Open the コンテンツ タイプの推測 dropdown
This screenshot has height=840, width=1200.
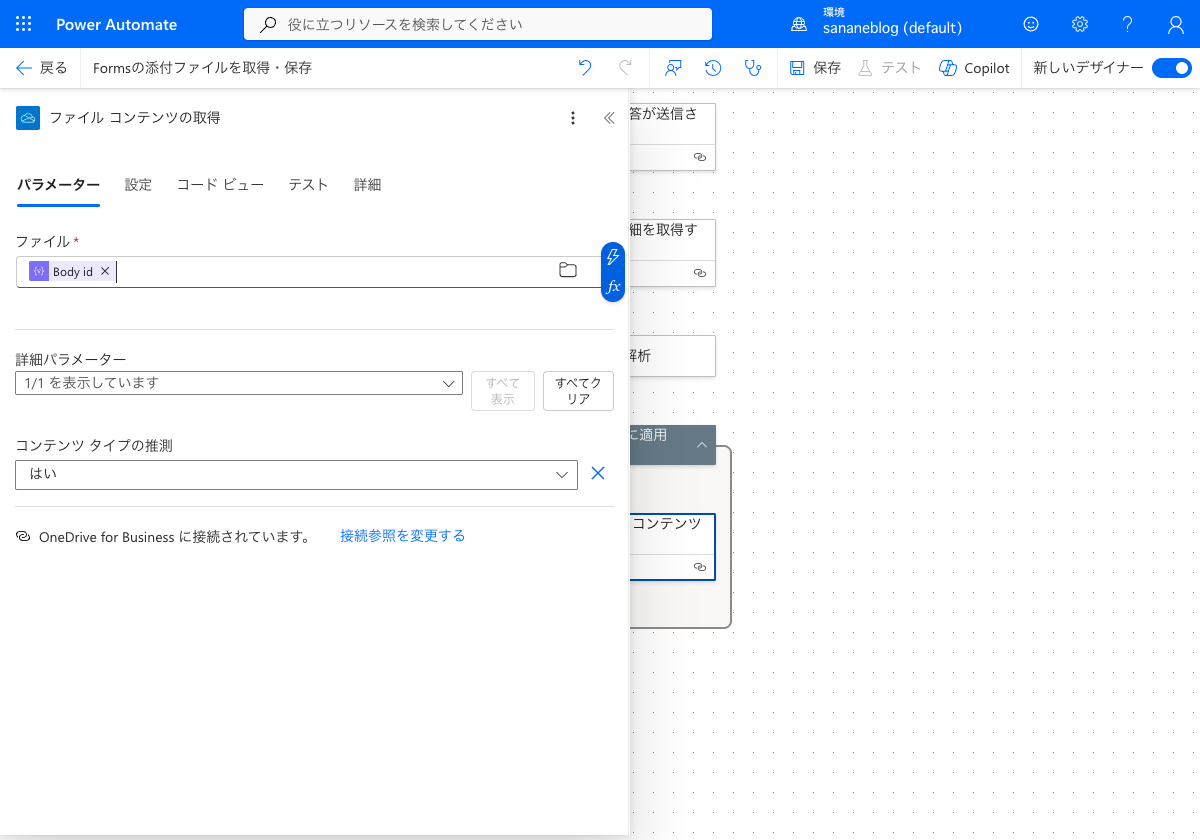point(296,475)
